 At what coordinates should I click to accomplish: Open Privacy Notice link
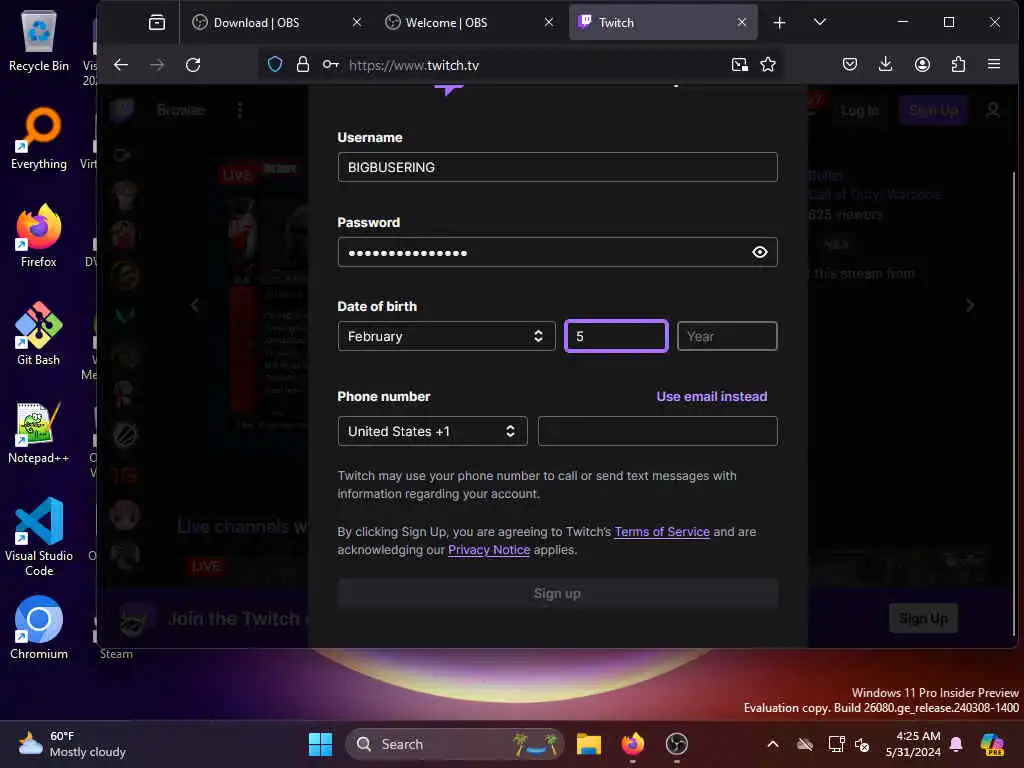488,550
